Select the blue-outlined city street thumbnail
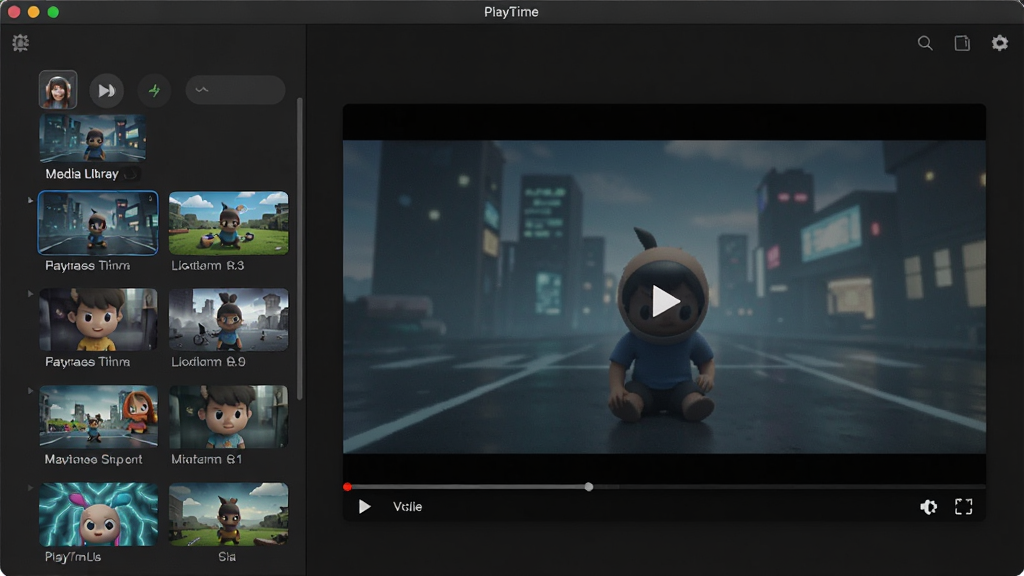 (98, 223)
